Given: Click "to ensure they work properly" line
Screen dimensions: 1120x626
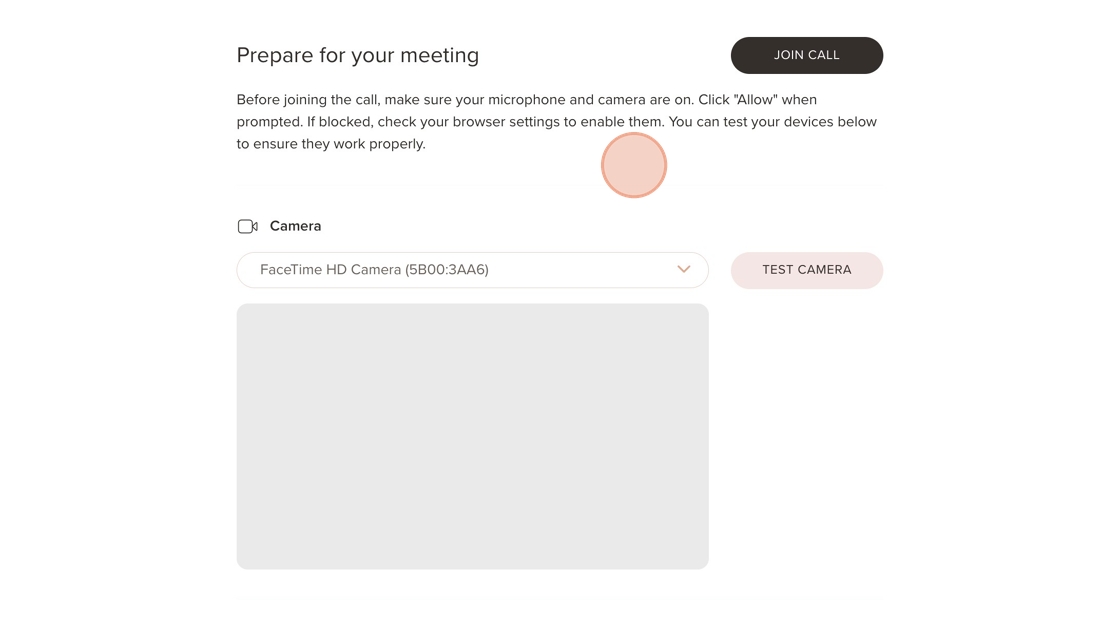Looking at the screenshot, I should pos(331,144).
